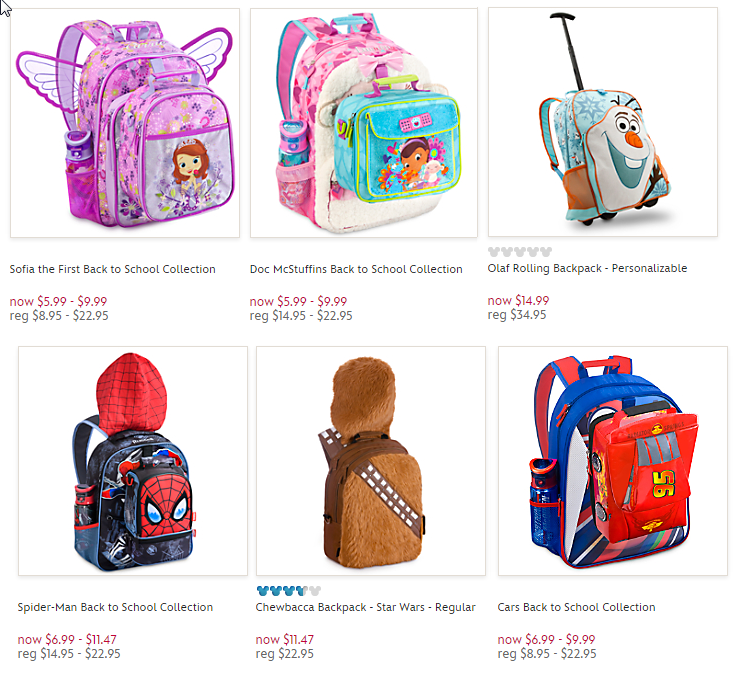Open the Sofia the First backpack image
Image resolution: width=736 pixels, height=675 pixels.
coord(125,123)
